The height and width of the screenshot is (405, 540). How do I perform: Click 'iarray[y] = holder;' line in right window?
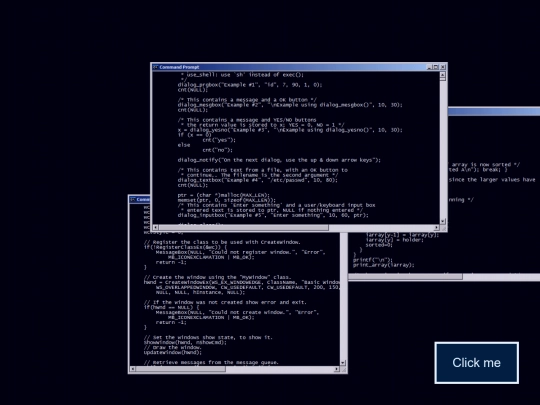pyautogui.click(x=395, y=240)
